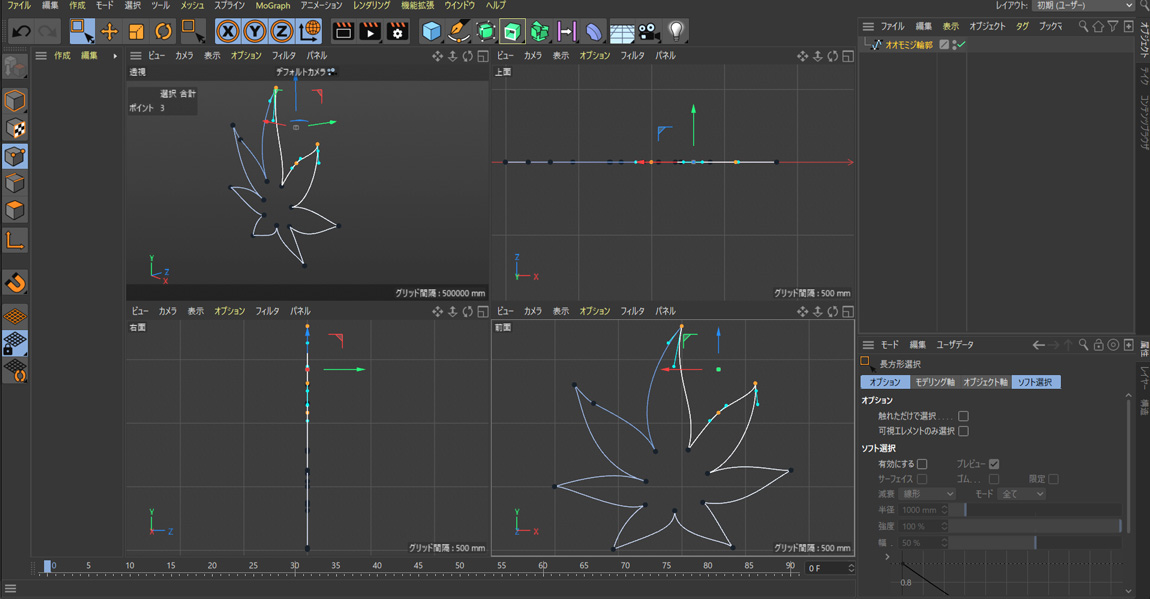
Task: Select the Move tool in toolbar
Action: [x=109, y=32]
